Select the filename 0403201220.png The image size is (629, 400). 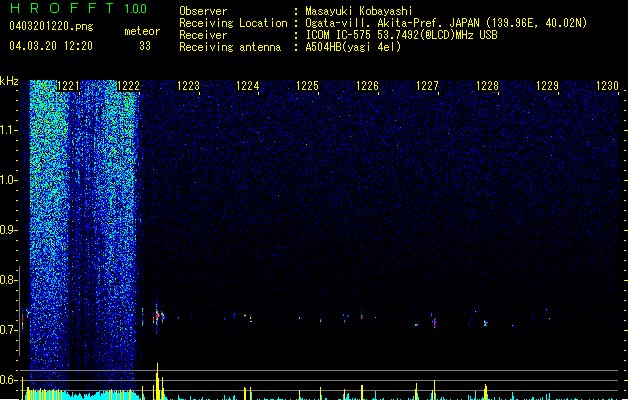pyautogui.click(x=51, y=26)
